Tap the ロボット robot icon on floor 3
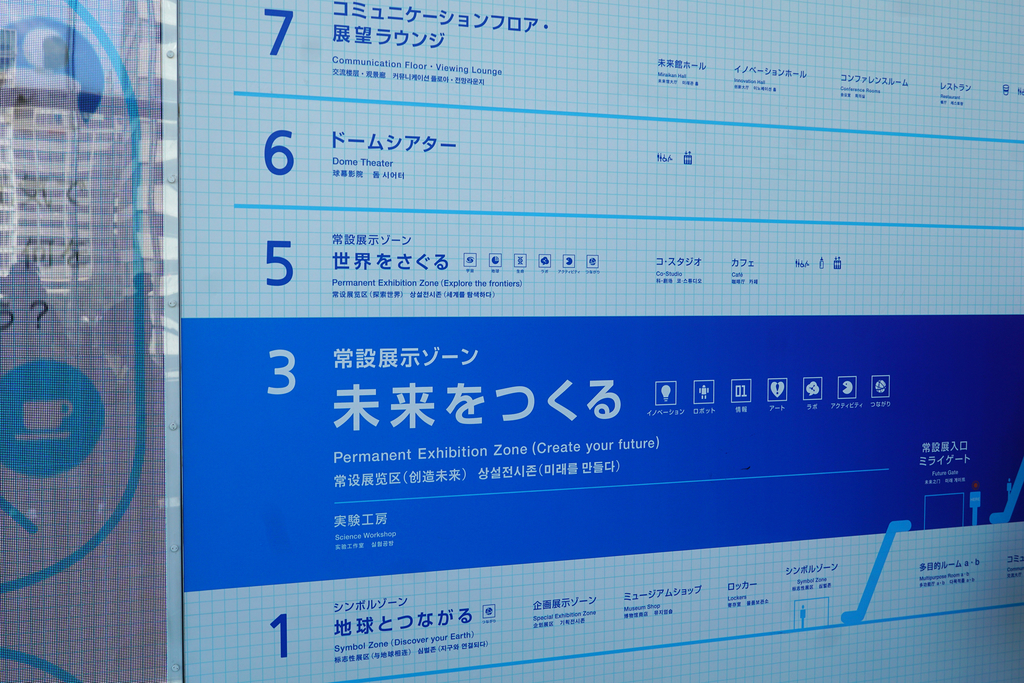The width and height of the screenshot is (1024, 683). [703, 392]
